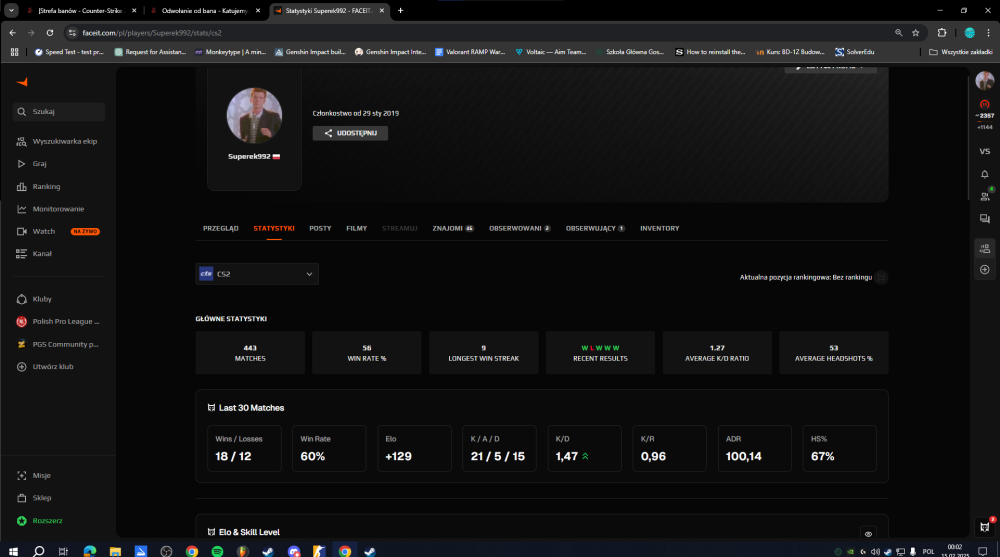1000x557 pixels.
Task: Reload the page in browser
Action: click(50, 33)
